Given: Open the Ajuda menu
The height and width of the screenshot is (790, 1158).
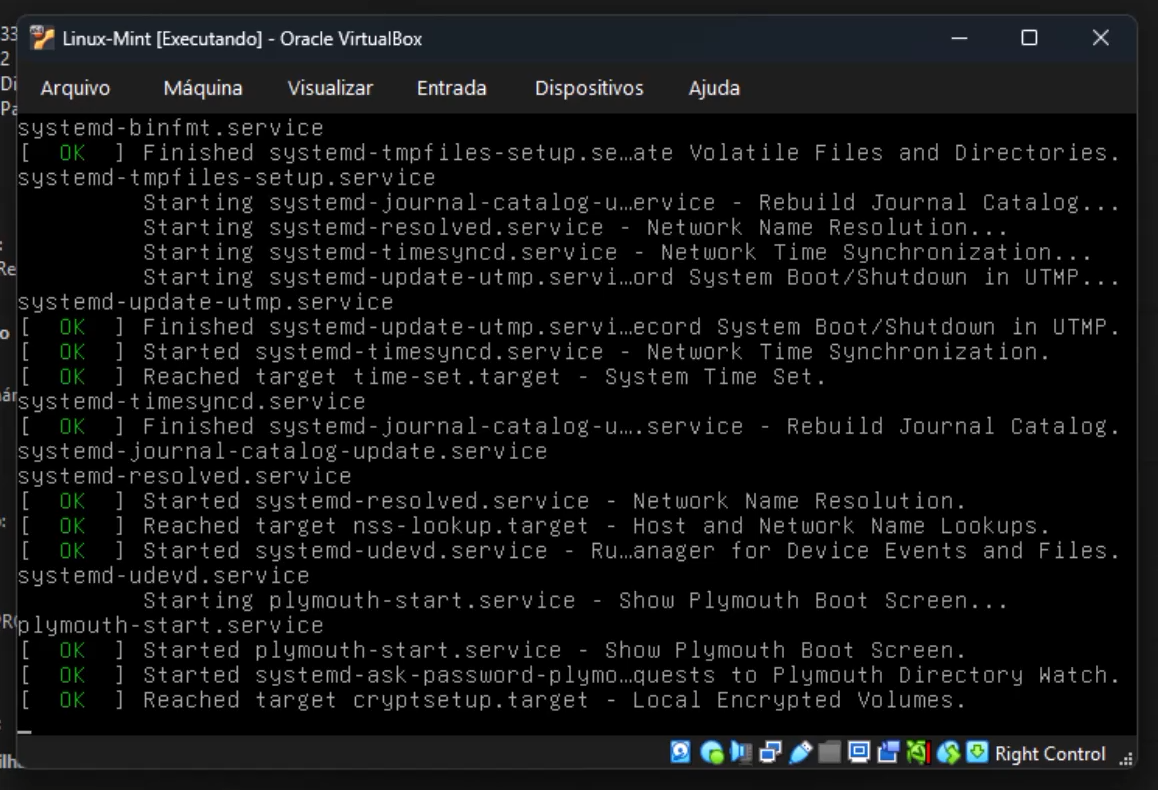Looking at the screenshot, I should [x=714, y=88].
